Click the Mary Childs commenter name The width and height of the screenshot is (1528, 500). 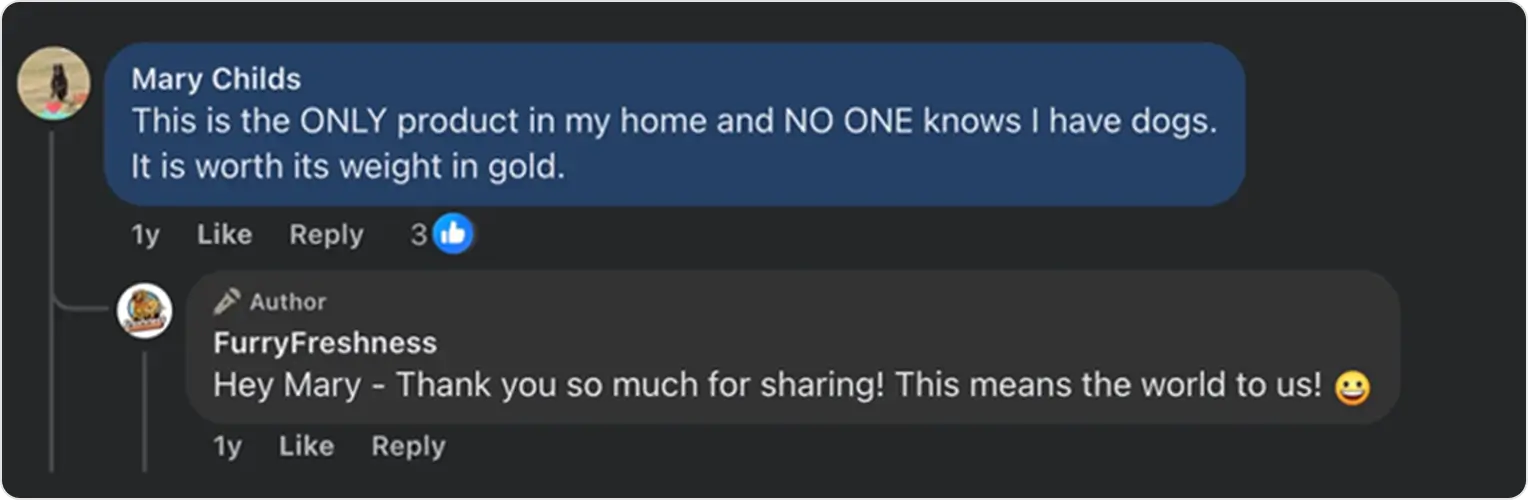[216, 79]
